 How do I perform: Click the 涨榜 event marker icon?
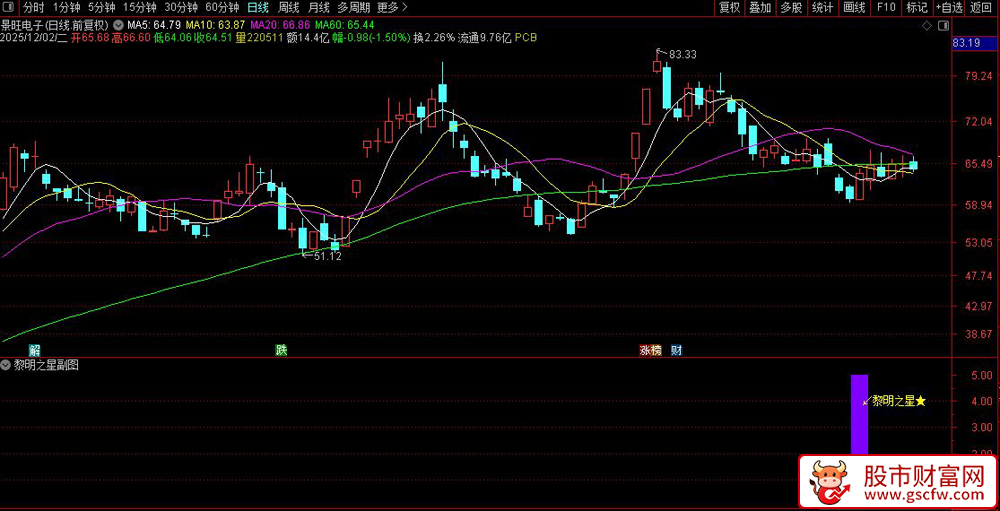click(x=651, y=350)
